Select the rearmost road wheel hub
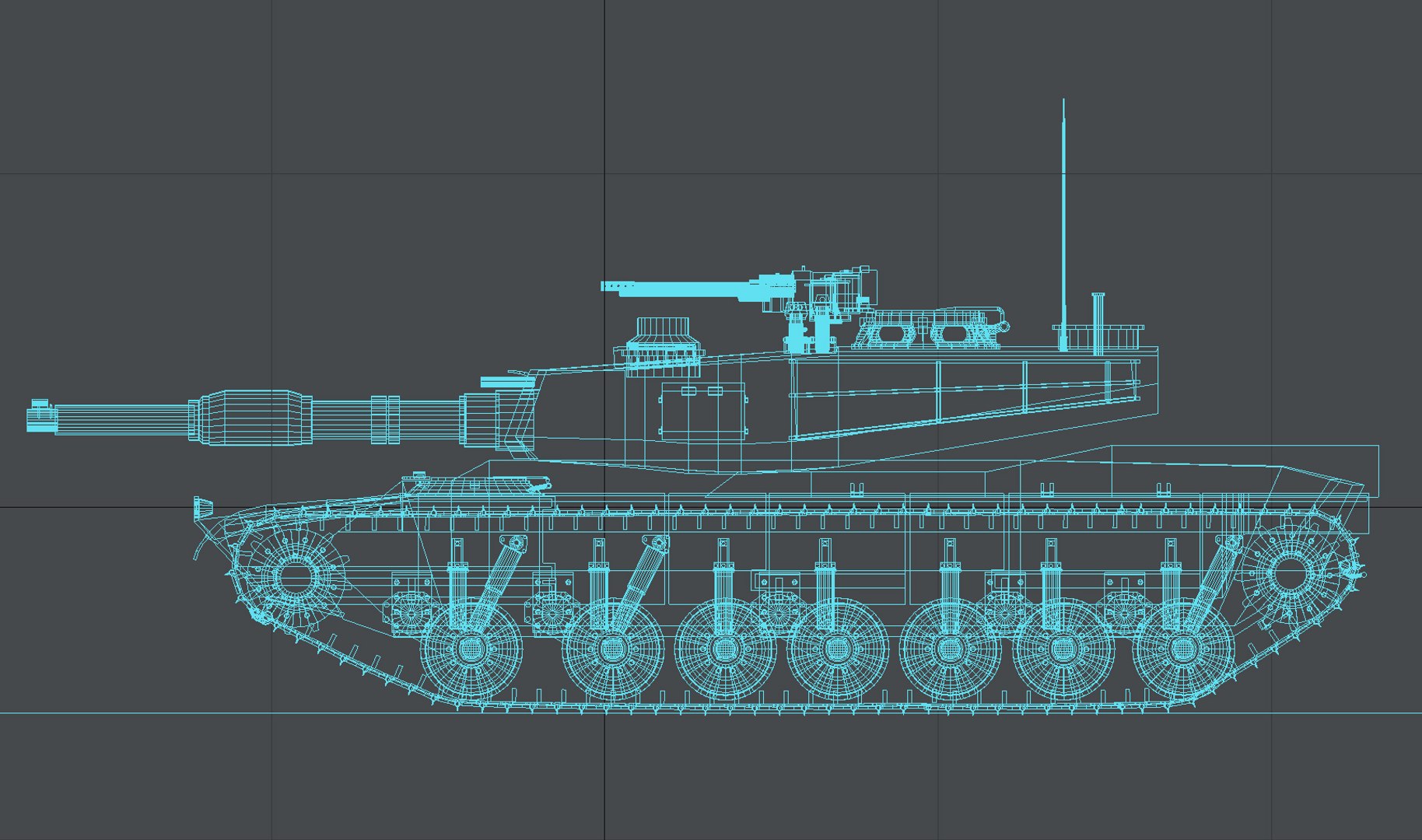 pos(1183,649)
